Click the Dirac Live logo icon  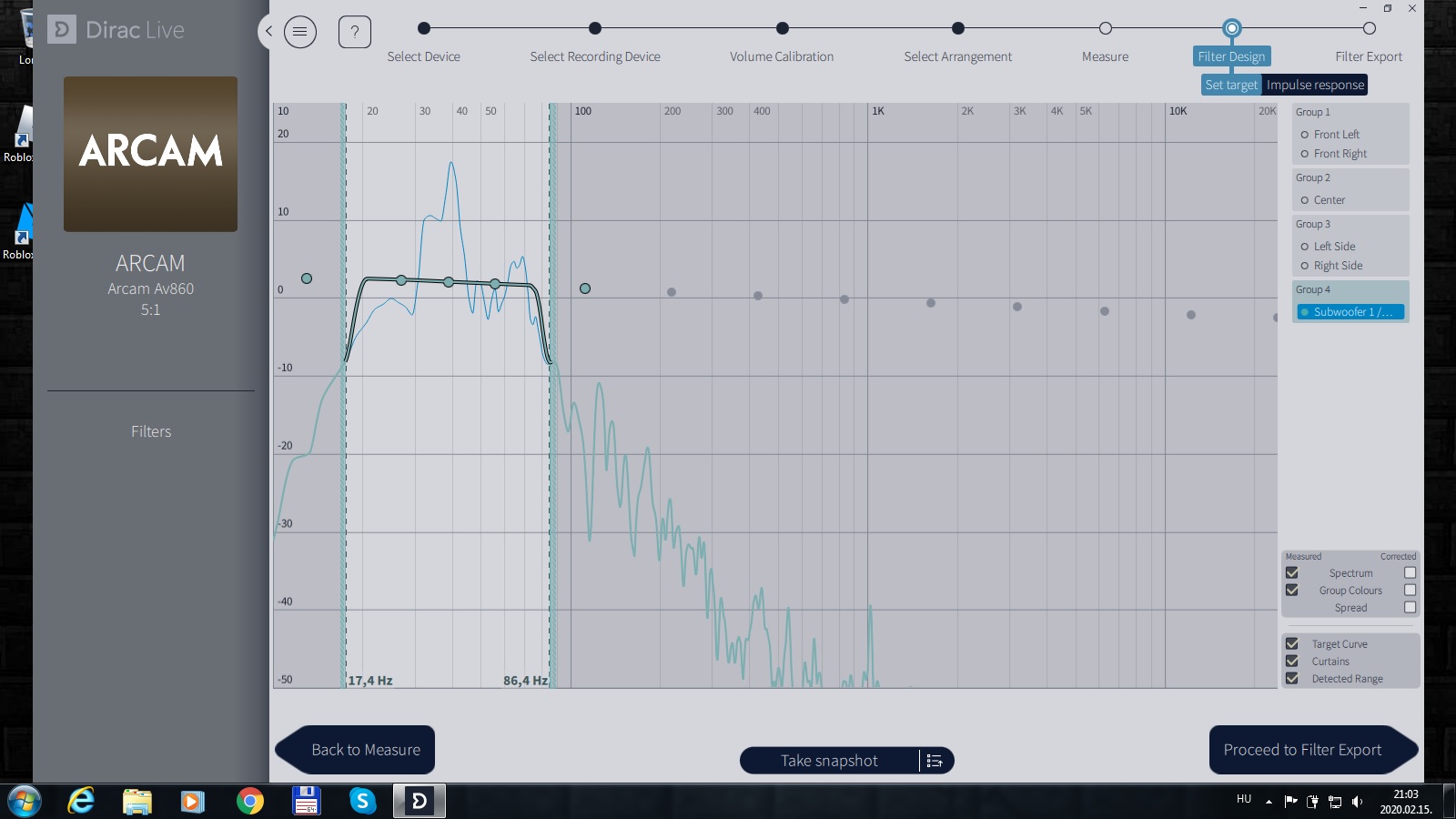click(x=62, y=30)
